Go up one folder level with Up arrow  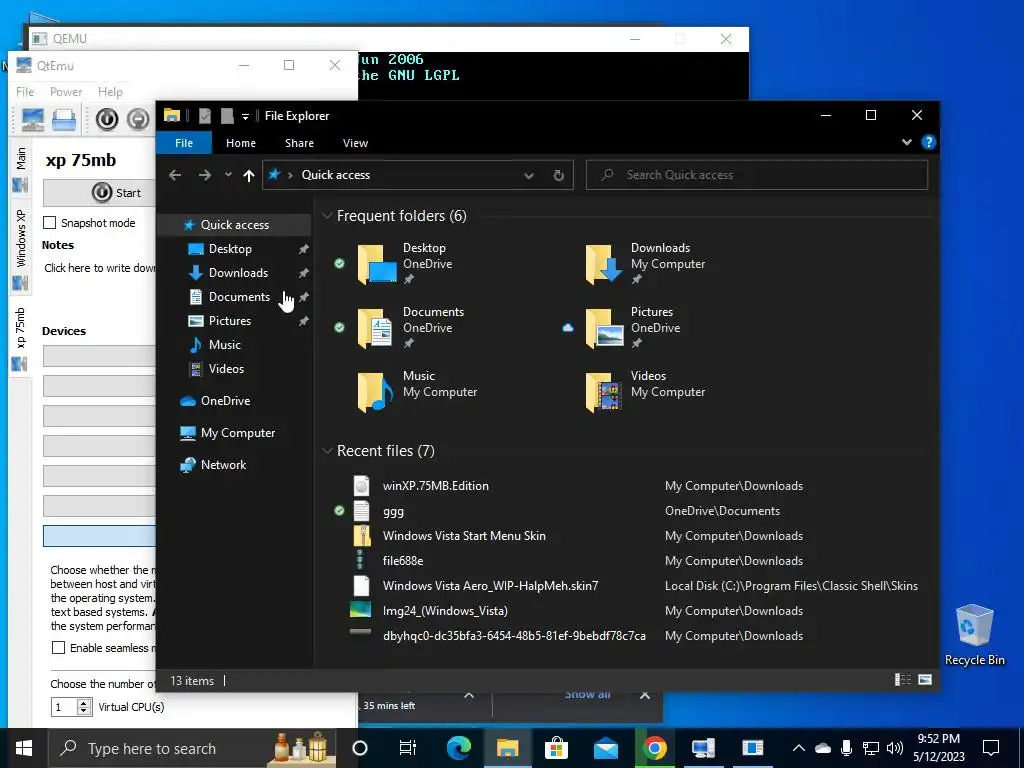click(x=248, y=175)
